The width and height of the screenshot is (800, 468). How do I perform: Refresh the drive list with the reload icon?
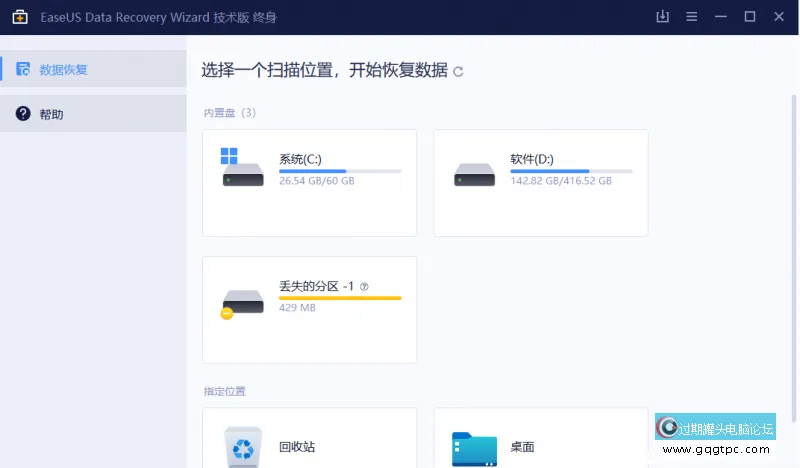(458, 71)
